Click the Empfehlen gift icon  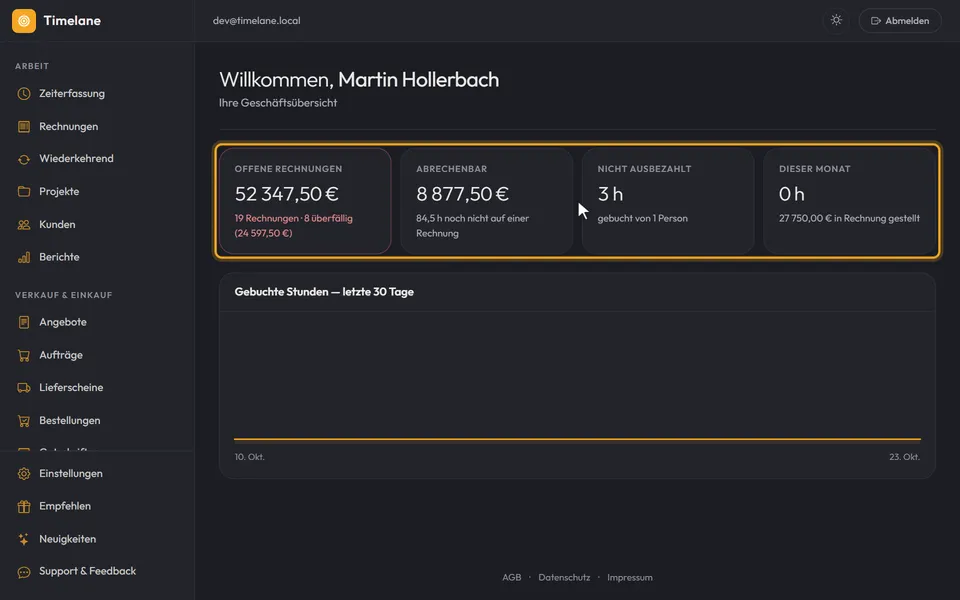[x=24, y=506]
